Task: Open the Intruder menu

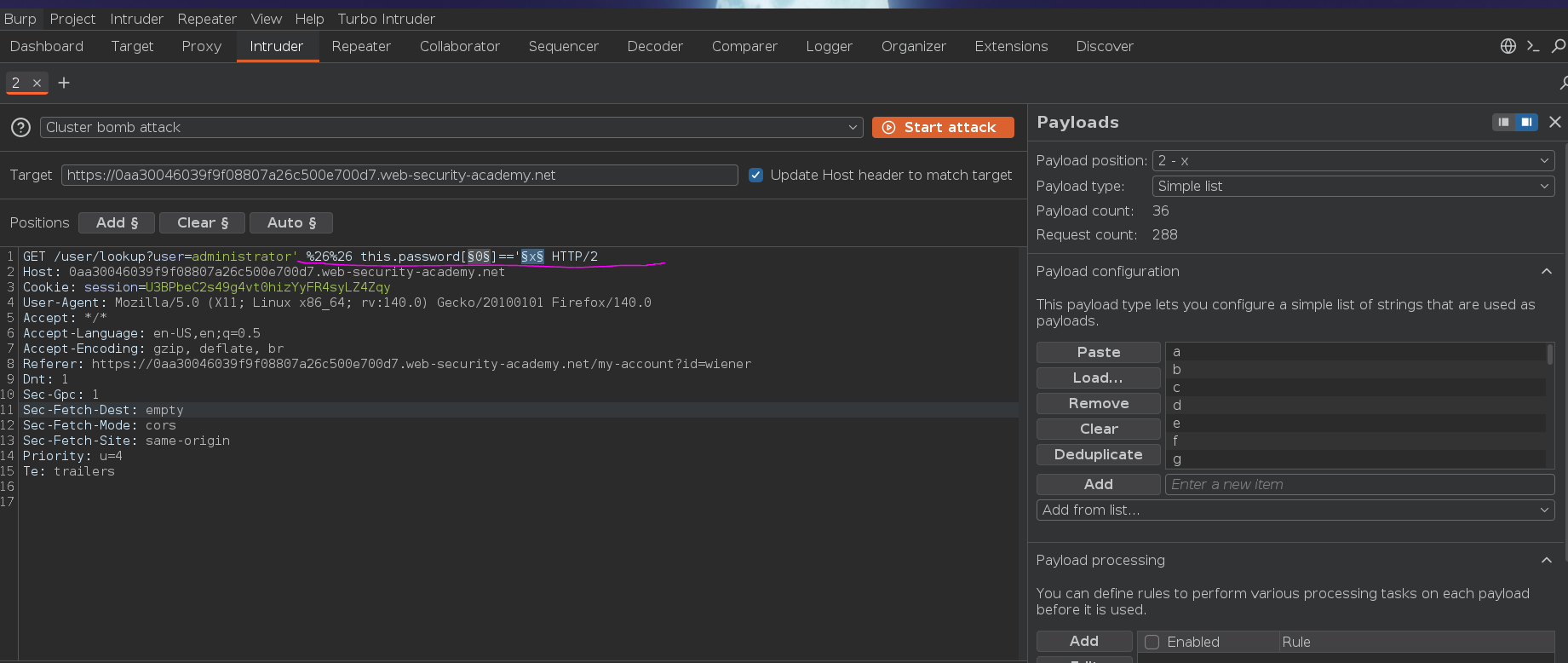Action: pyautogui.click(x=136, y=19)
